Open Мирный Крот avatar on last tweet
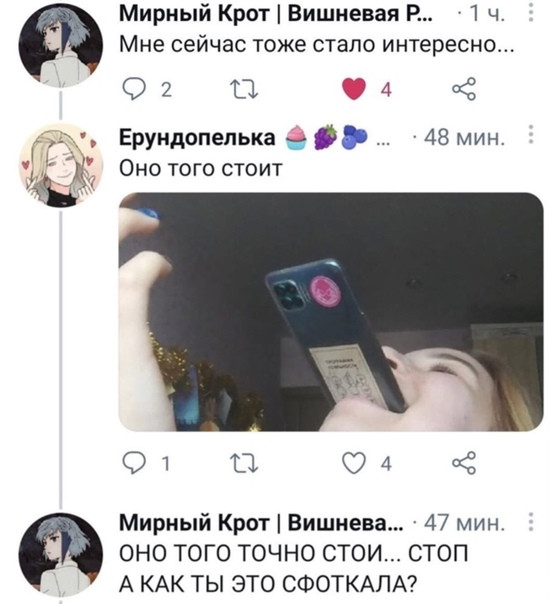Viewport: 549px width, 604px height. tap(61, 555)
